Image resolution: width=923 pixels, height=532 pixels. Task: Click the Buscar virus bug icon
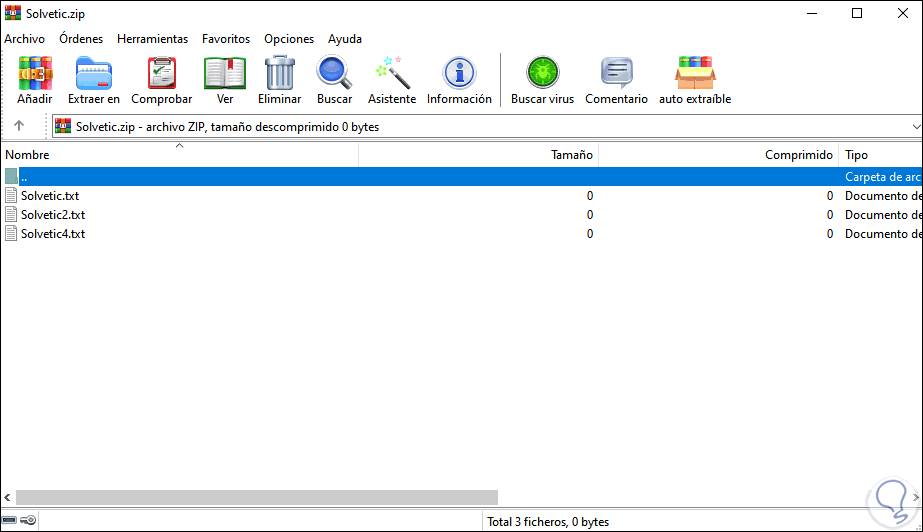coord(542,73)
